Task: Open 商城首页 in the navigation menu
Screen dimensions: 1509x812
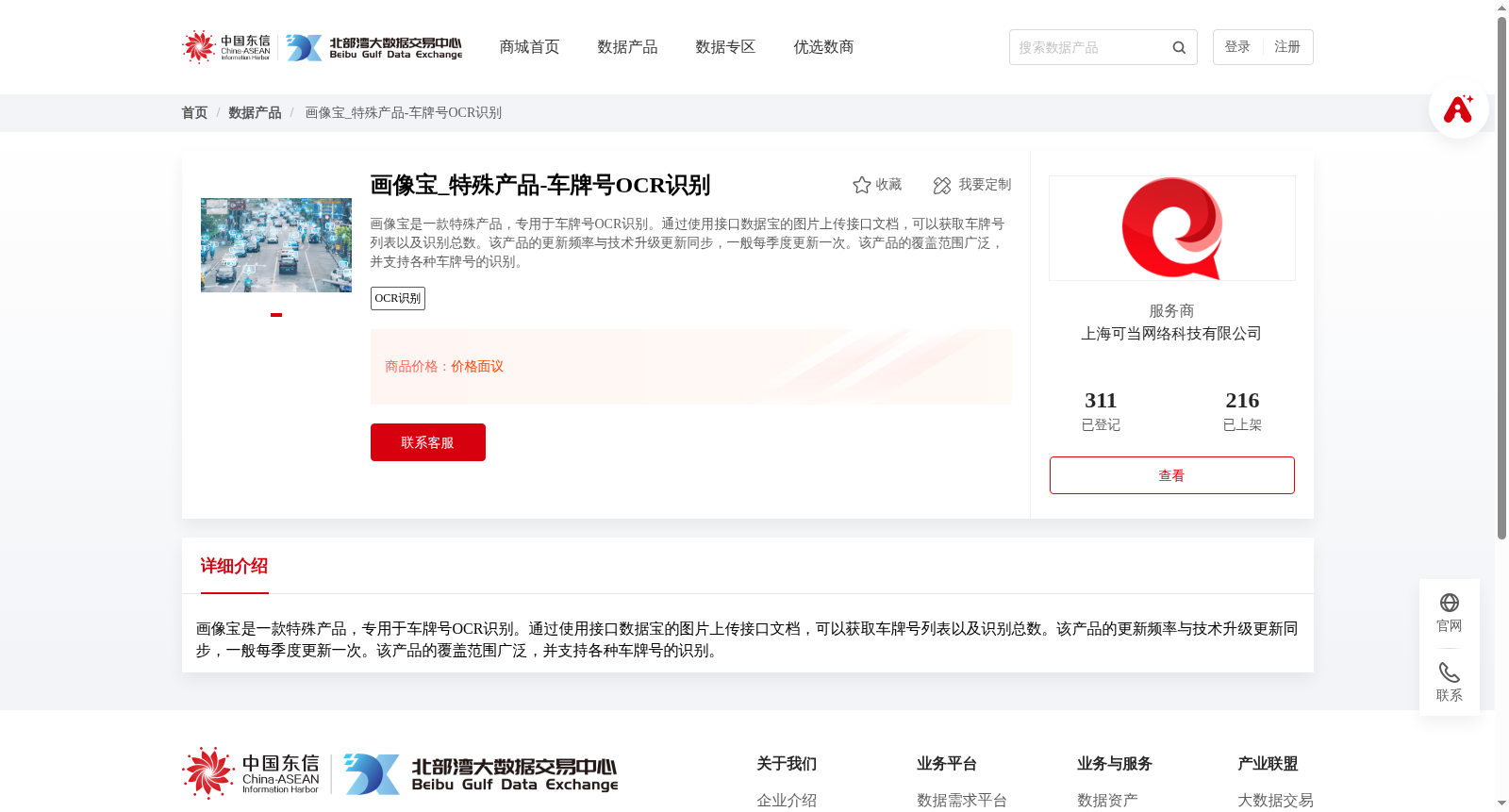Action: 529,47
